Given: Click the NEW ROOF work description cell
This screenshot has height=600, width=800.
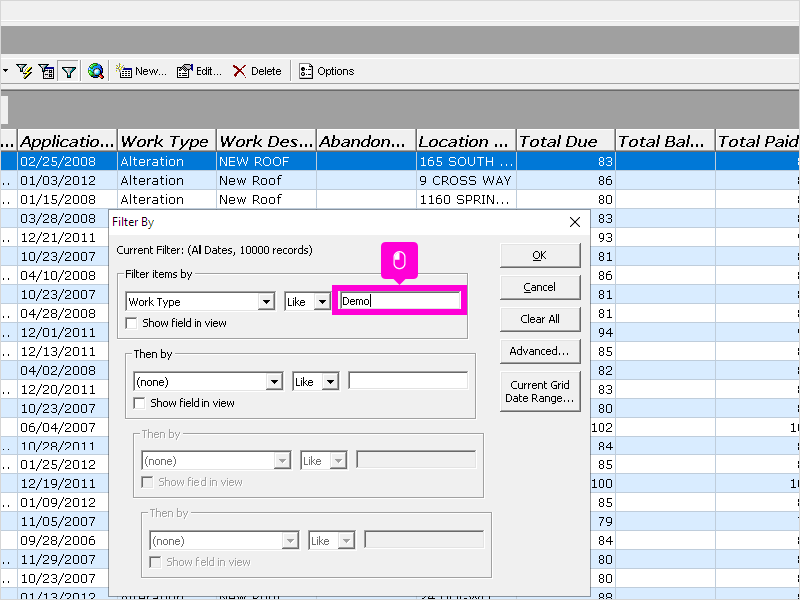Looking at the screenshot, I should 266,161.
